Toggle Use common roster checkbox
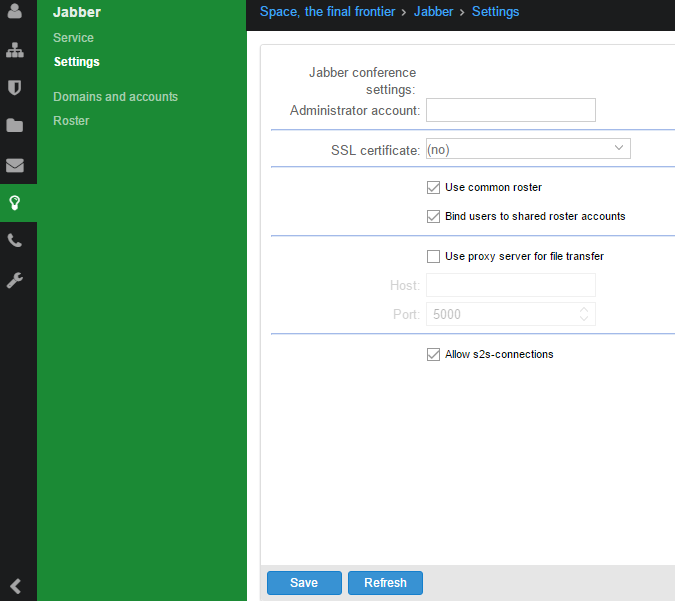This screenshot has height=601, width=675. (433, 188)
